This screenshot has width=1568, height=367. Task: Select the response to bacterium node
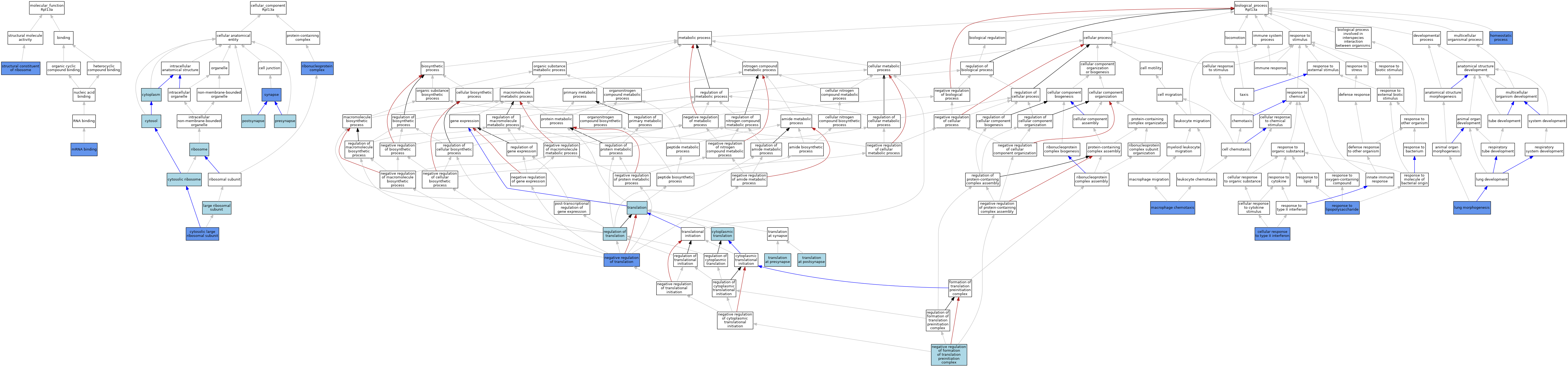[x=1414, y=149]
